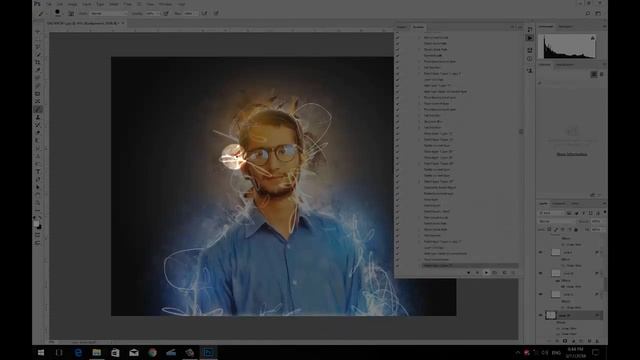Click Play selection in Actions panel
This screenshot has height=360, width=640.
pyautogui.click(x=486, y=272)
